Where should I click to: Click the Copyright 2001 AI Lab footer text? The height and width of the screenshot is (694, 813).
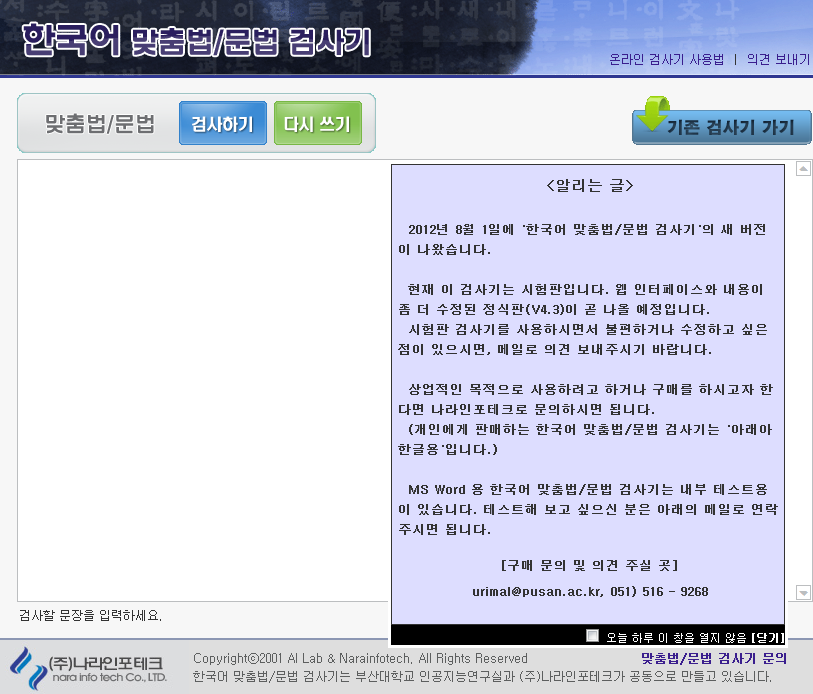[x=360, y=658]
